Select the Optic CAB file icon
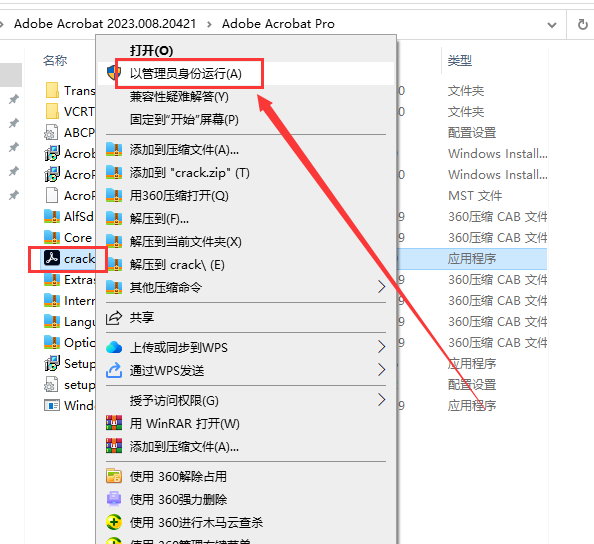Viewport: 594px width, 544px height. [x=52, y=342]
